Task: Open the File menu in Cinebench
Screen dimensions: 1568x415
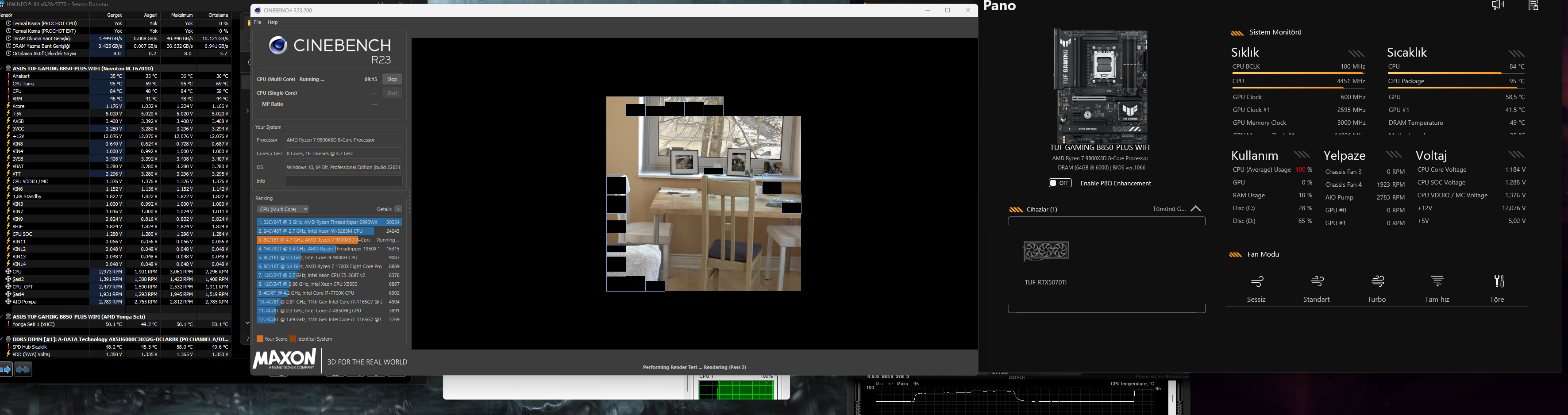Action: pyautogui.click(x=258, y=23)
